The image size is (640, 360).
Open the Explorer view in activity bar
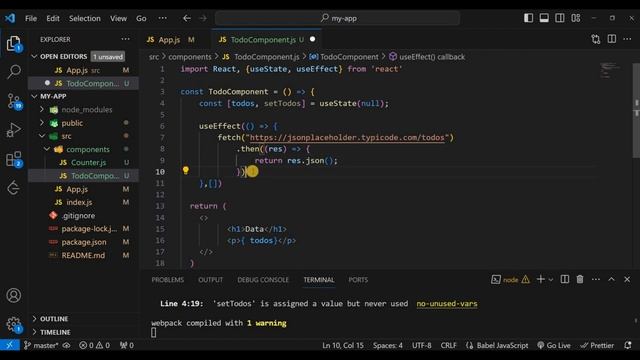click(13, 43)
